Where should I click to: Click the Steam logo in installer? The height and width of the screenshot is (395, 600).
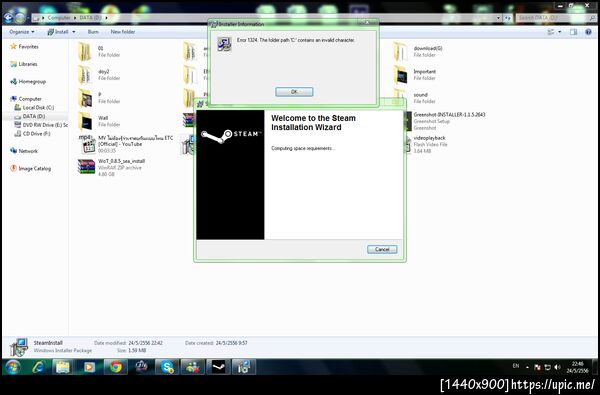[x=230, y=135]
